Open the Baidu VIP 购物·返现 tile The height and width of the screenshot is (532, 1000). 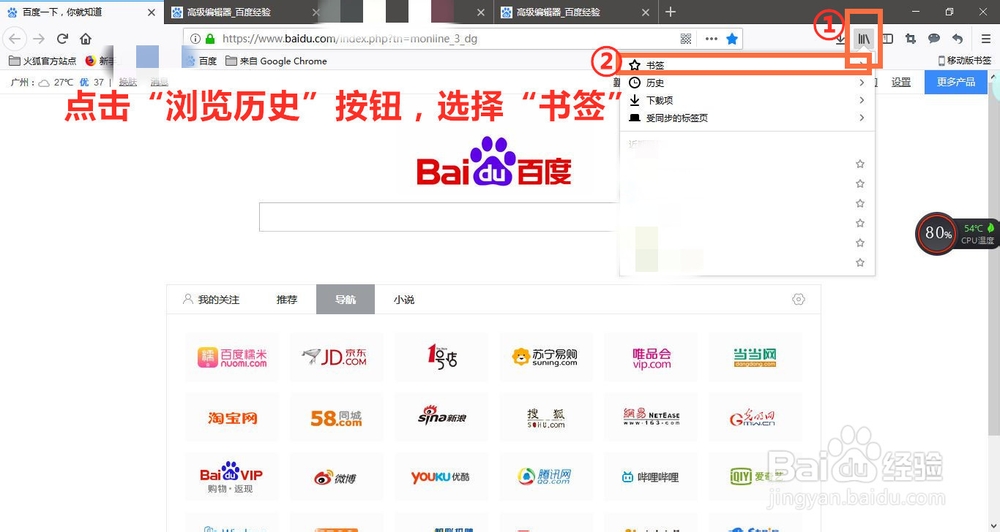click(x=232, y=477)
